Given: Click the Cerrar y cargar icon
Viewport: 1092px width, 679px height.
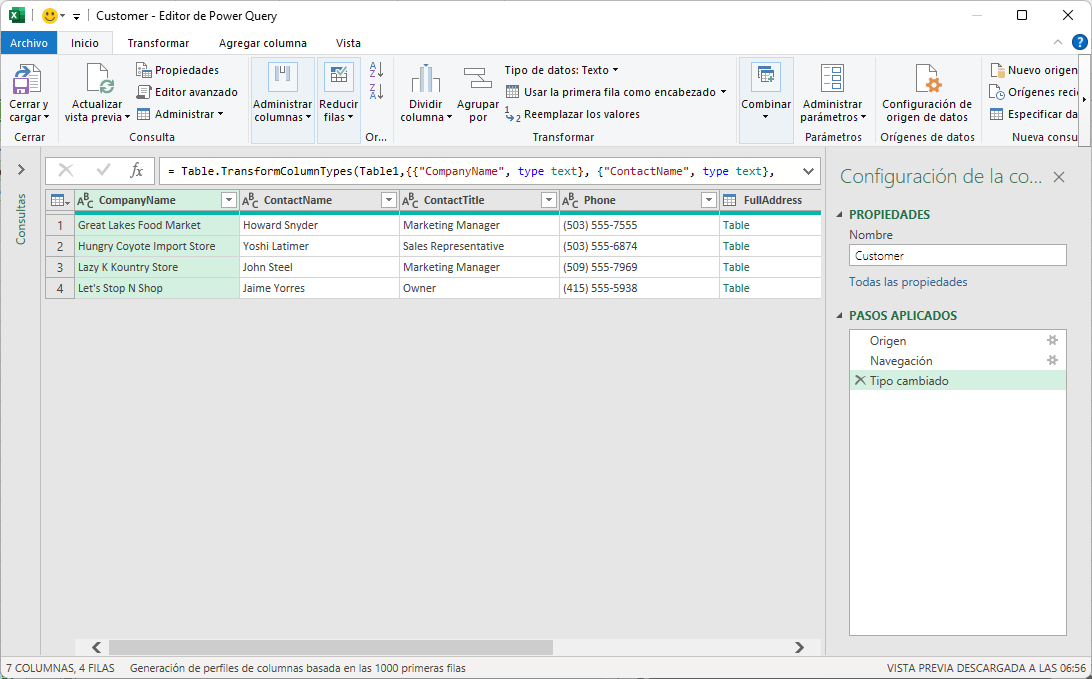Looking at the screenshot, I should click(28, 79).
